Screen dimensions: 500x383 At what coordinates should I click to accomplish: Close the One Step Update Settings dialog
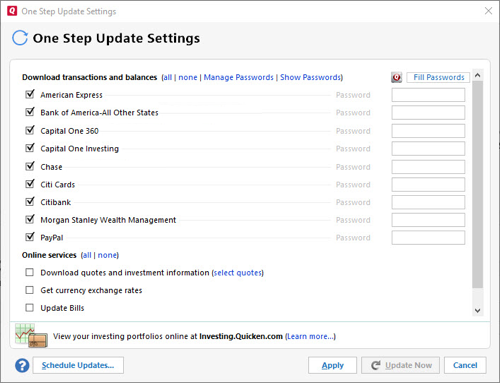[488, 11]
